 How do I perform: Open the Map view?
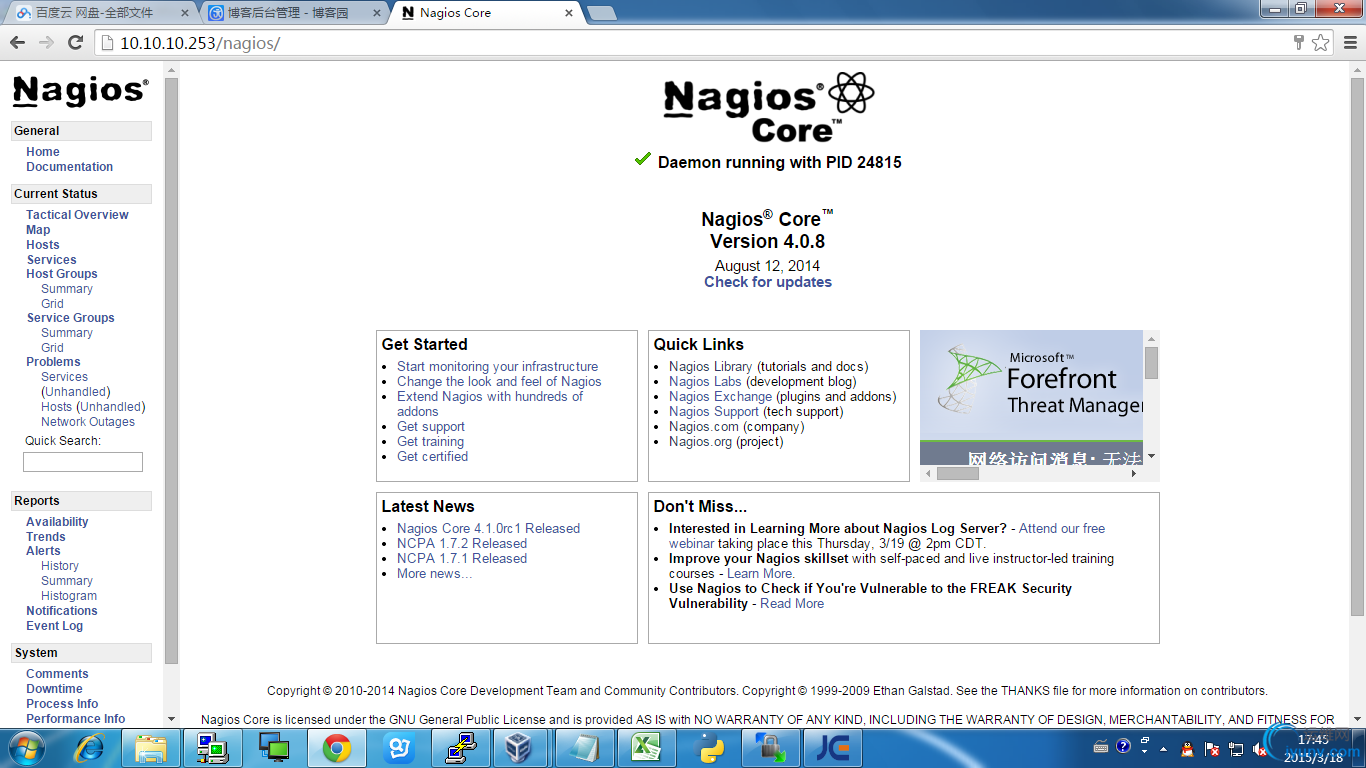[x=38, y=230]
